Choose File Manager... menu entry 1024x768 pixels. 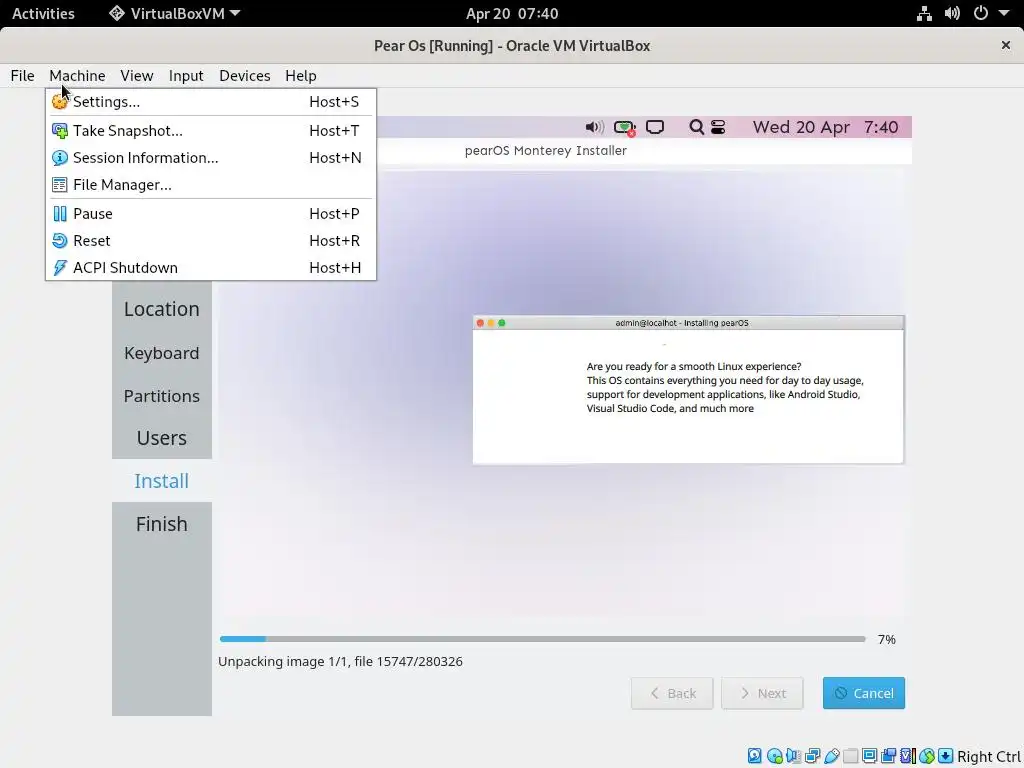211,185
